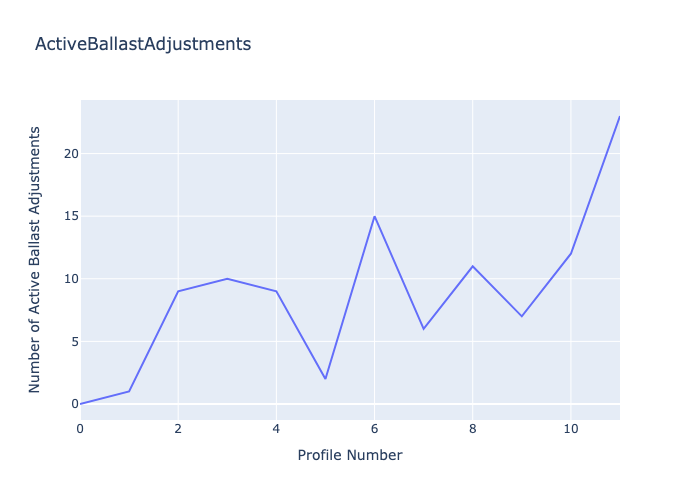The width and height of the screenshot is (700, 500).
Task: Click the line peak at profile 8
Action: pos(472,266)
